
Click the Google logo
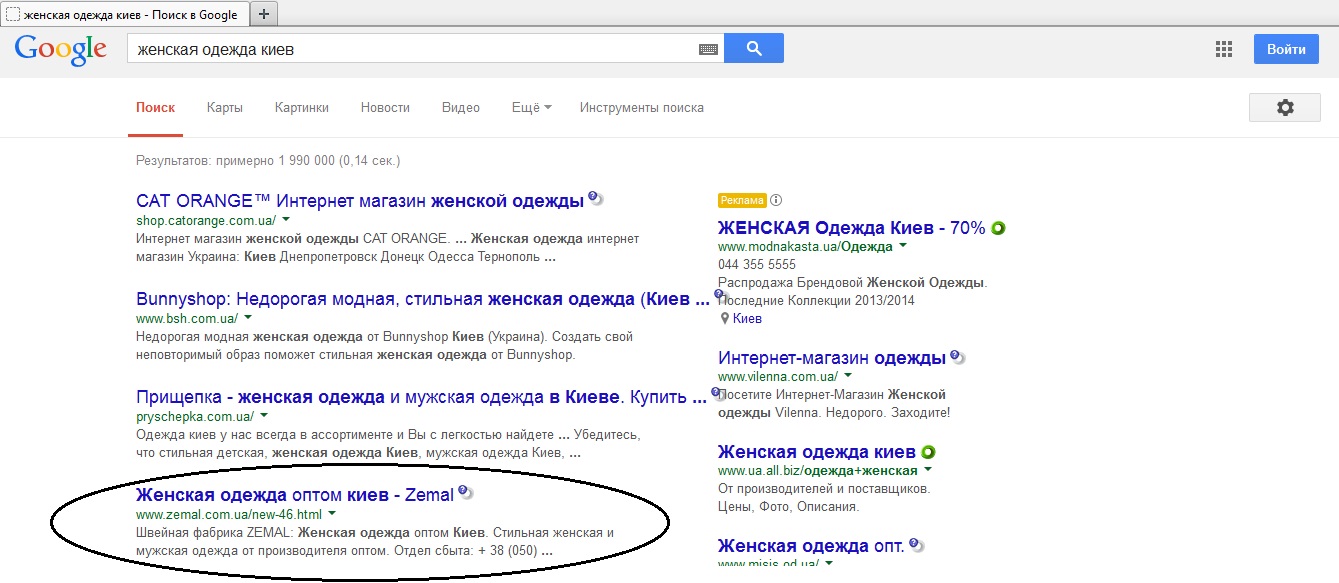(x=60, y=49)
